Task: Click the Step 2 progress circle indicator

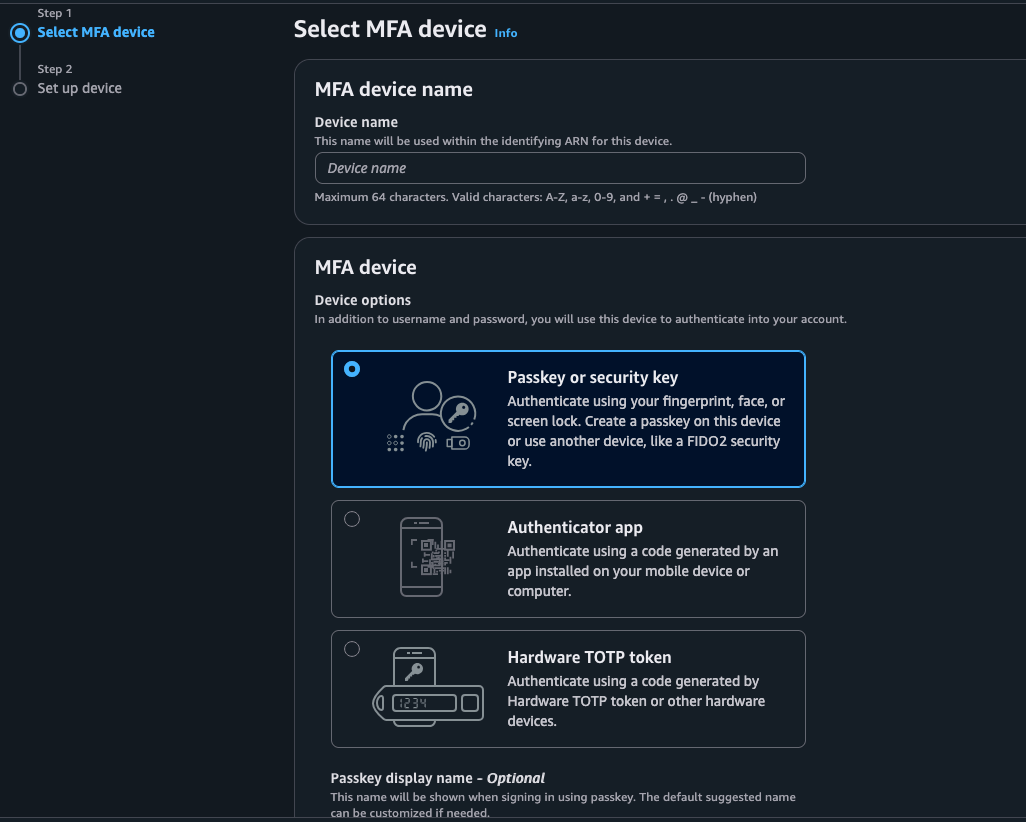Action: pyautogui.click(x=19, y=89)
